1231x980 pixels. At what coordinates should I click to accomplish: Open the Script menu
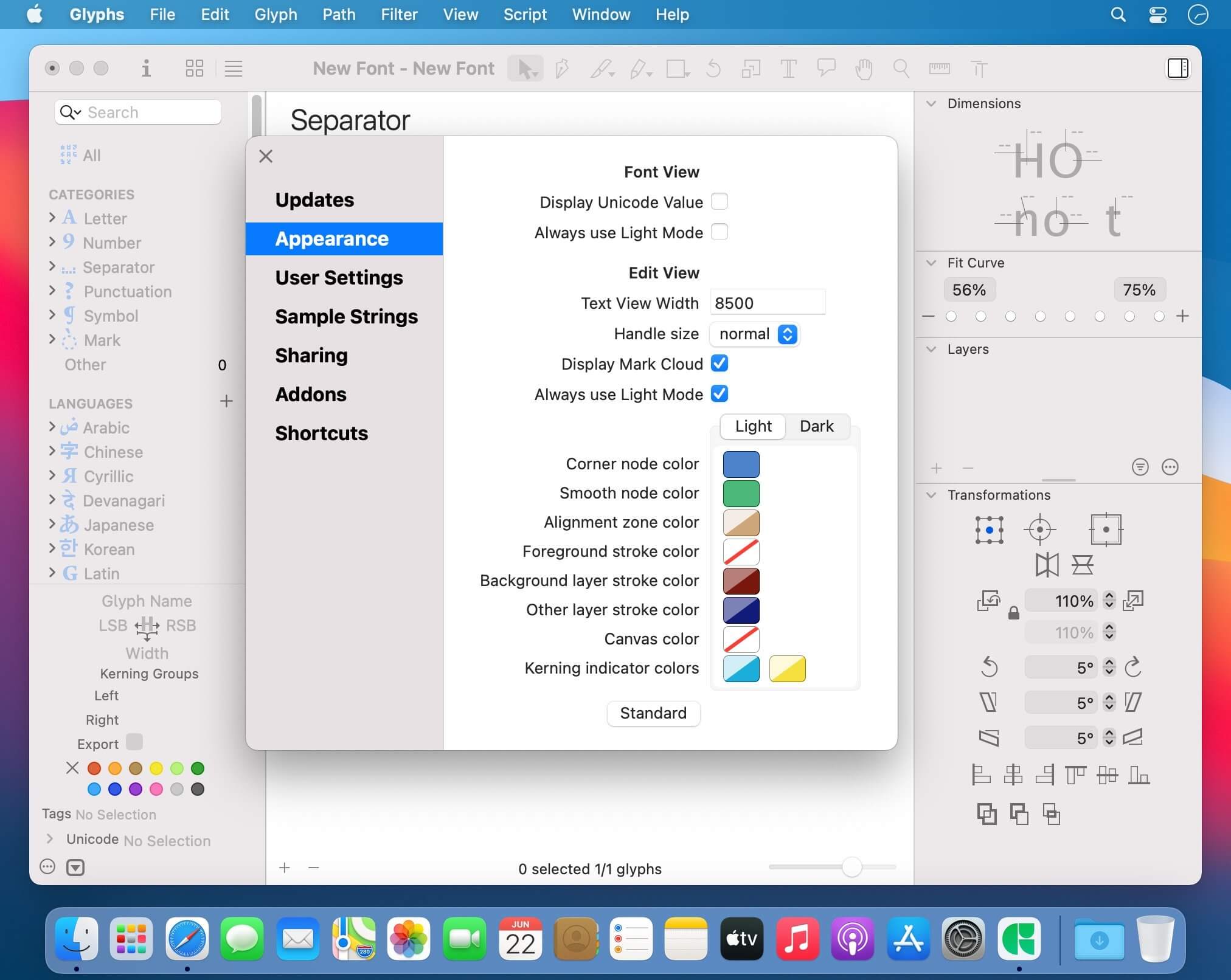tap(525, 15)
